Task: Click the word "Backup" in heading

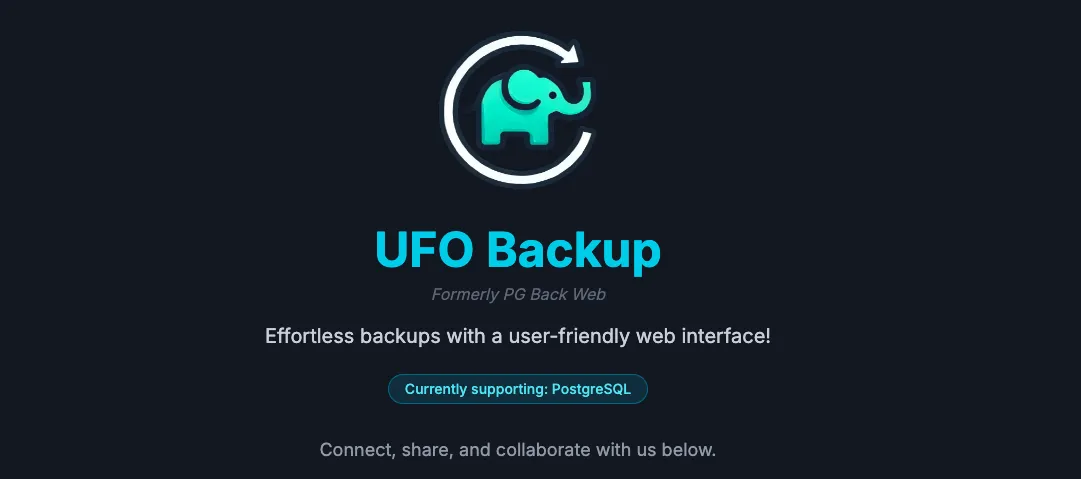Action: (x=574, y=250)
